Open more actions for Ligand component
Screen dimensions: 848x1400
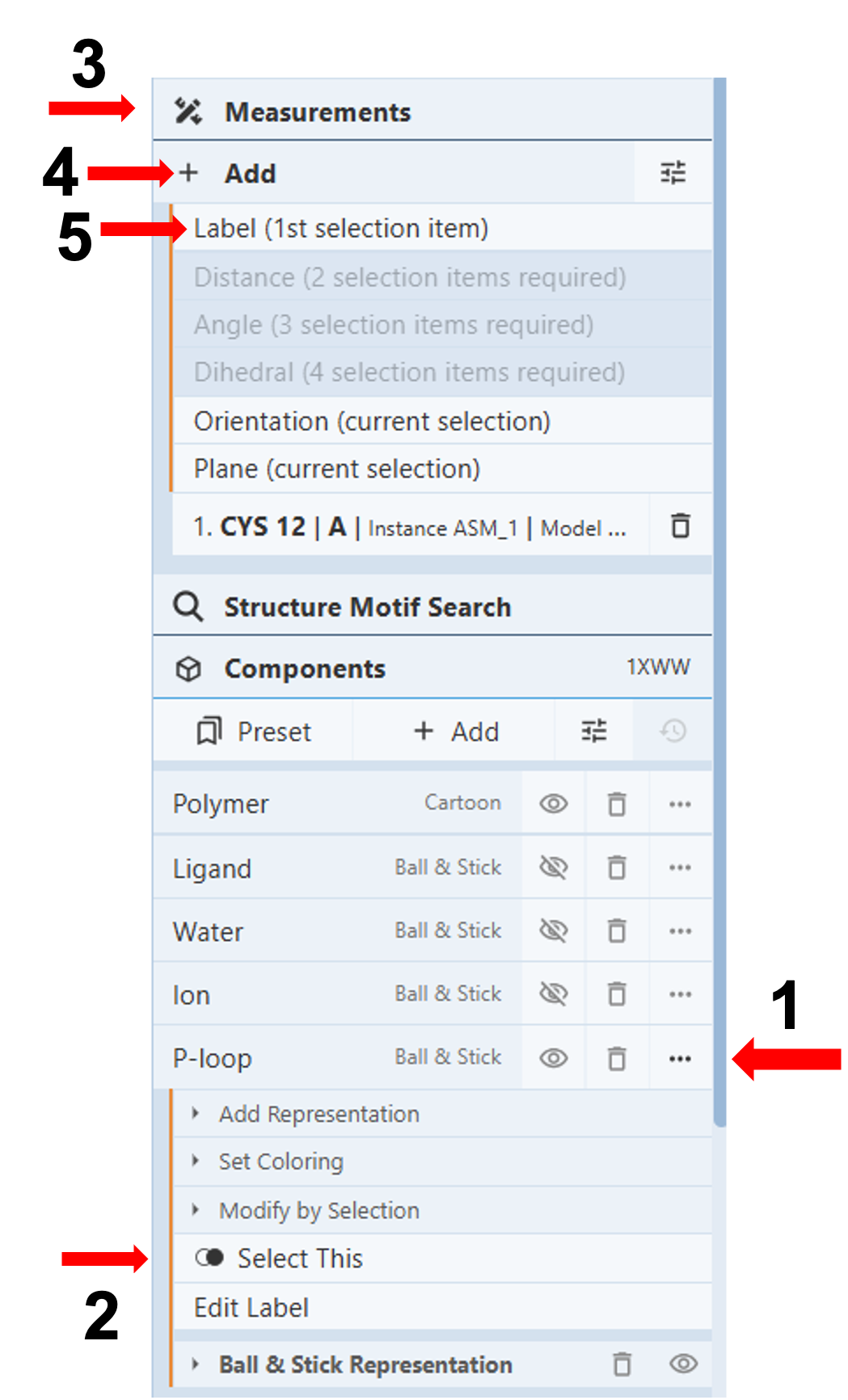(680, 867)
